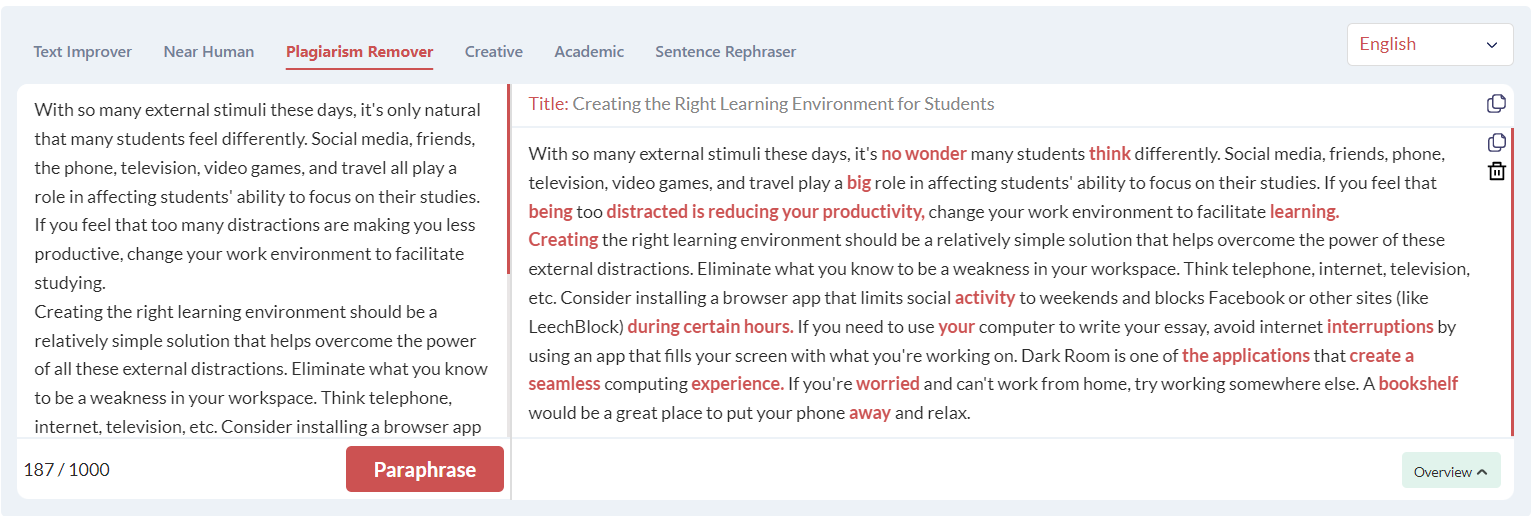The height and width of the screenshot is (516, 1532).
Task: Select the highlighted word "worried"
Action: [888, 383]
